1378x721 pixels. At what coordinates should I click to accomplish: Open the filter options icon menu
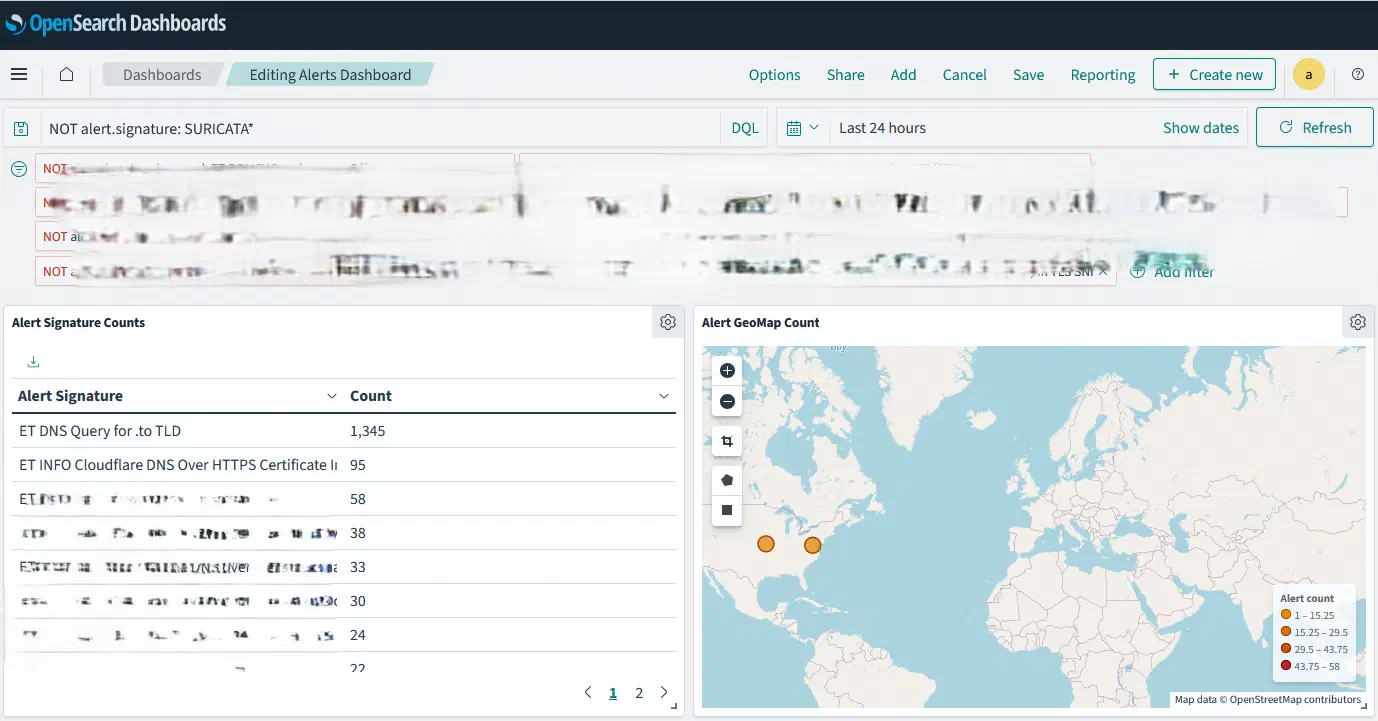(x=19, y=169)
